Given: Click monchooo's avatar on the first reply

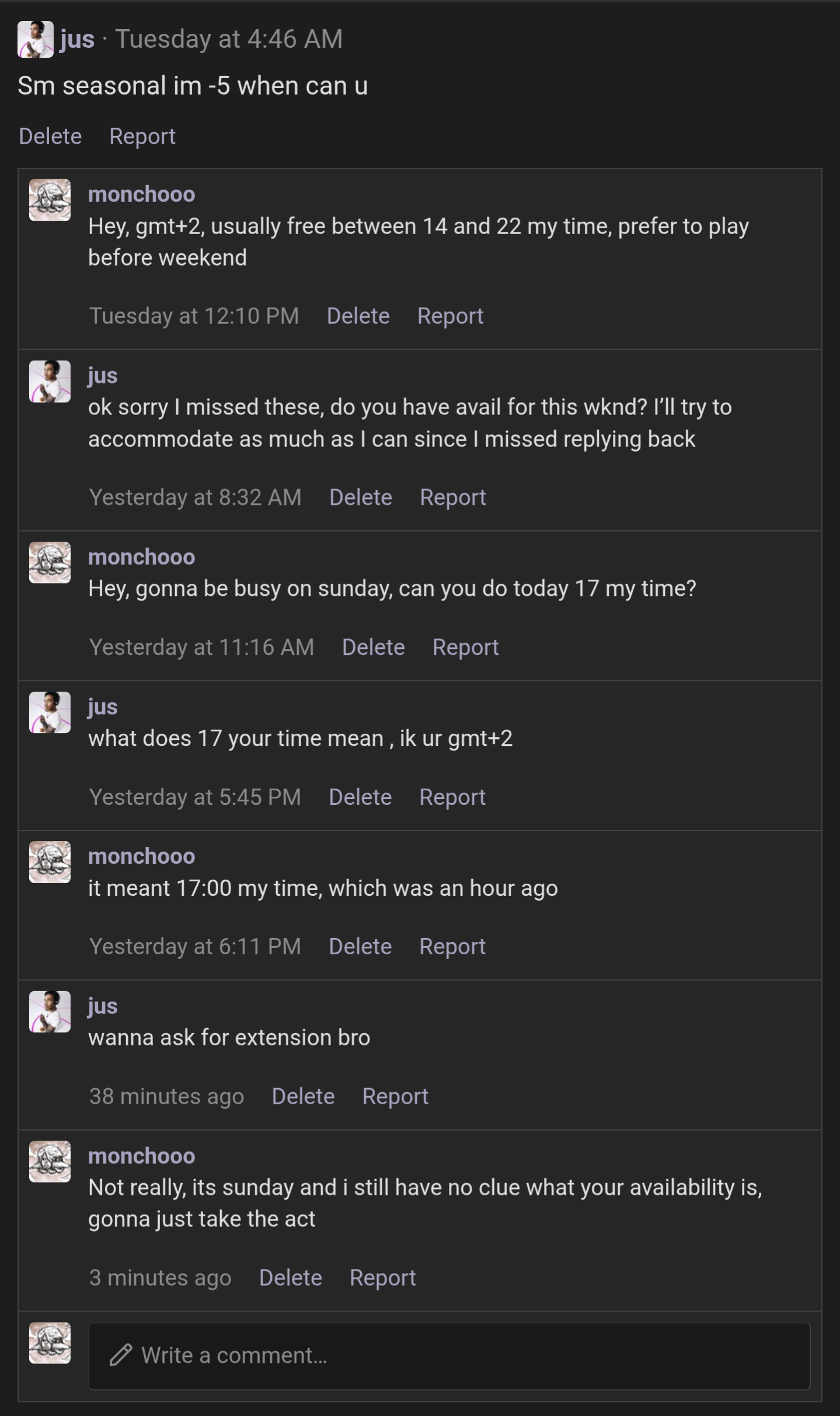Looking at the screenshot, I should tap(50, 200).
